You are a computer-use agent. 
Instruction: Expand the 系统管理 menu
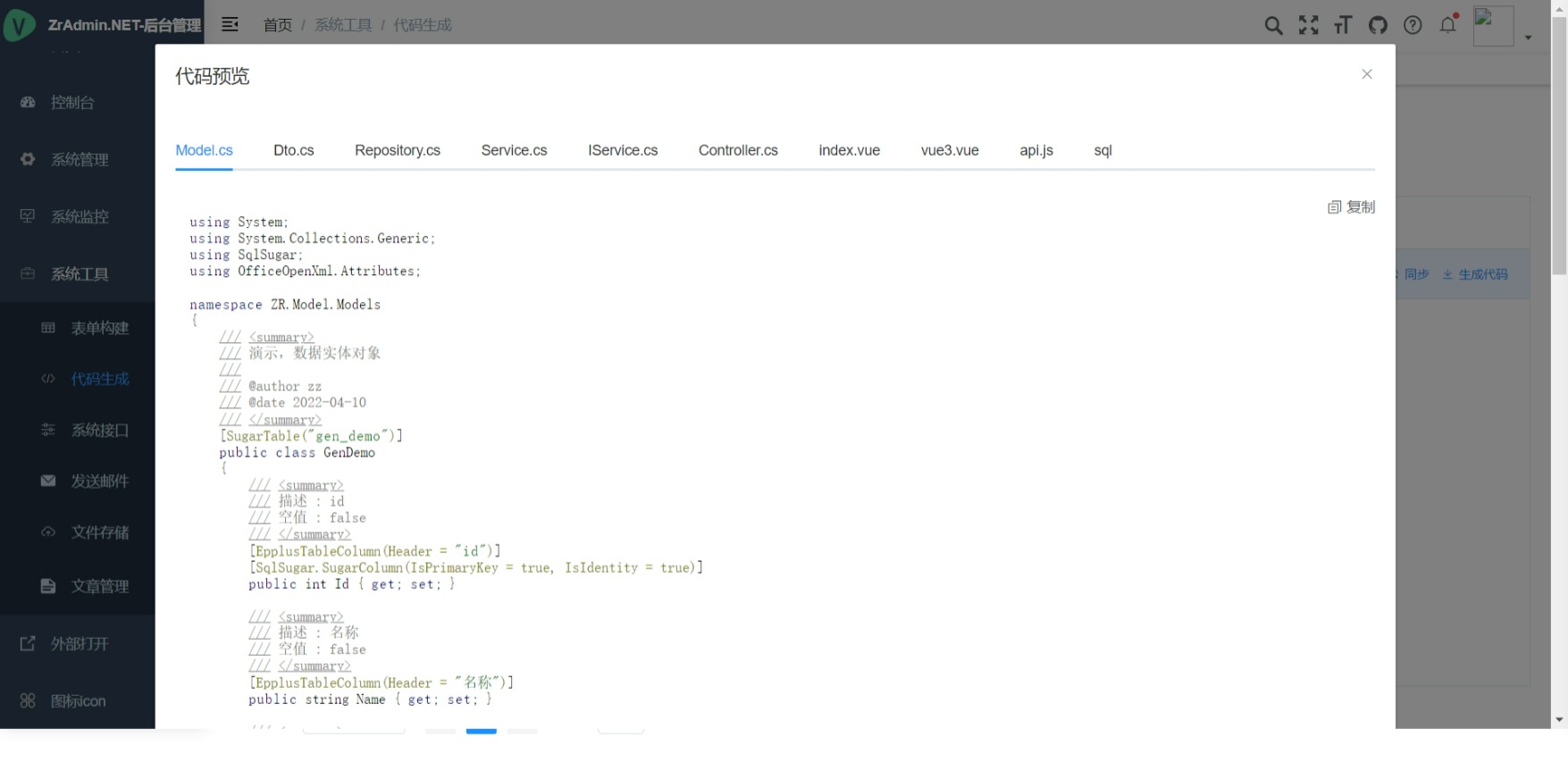pos(79,160)
